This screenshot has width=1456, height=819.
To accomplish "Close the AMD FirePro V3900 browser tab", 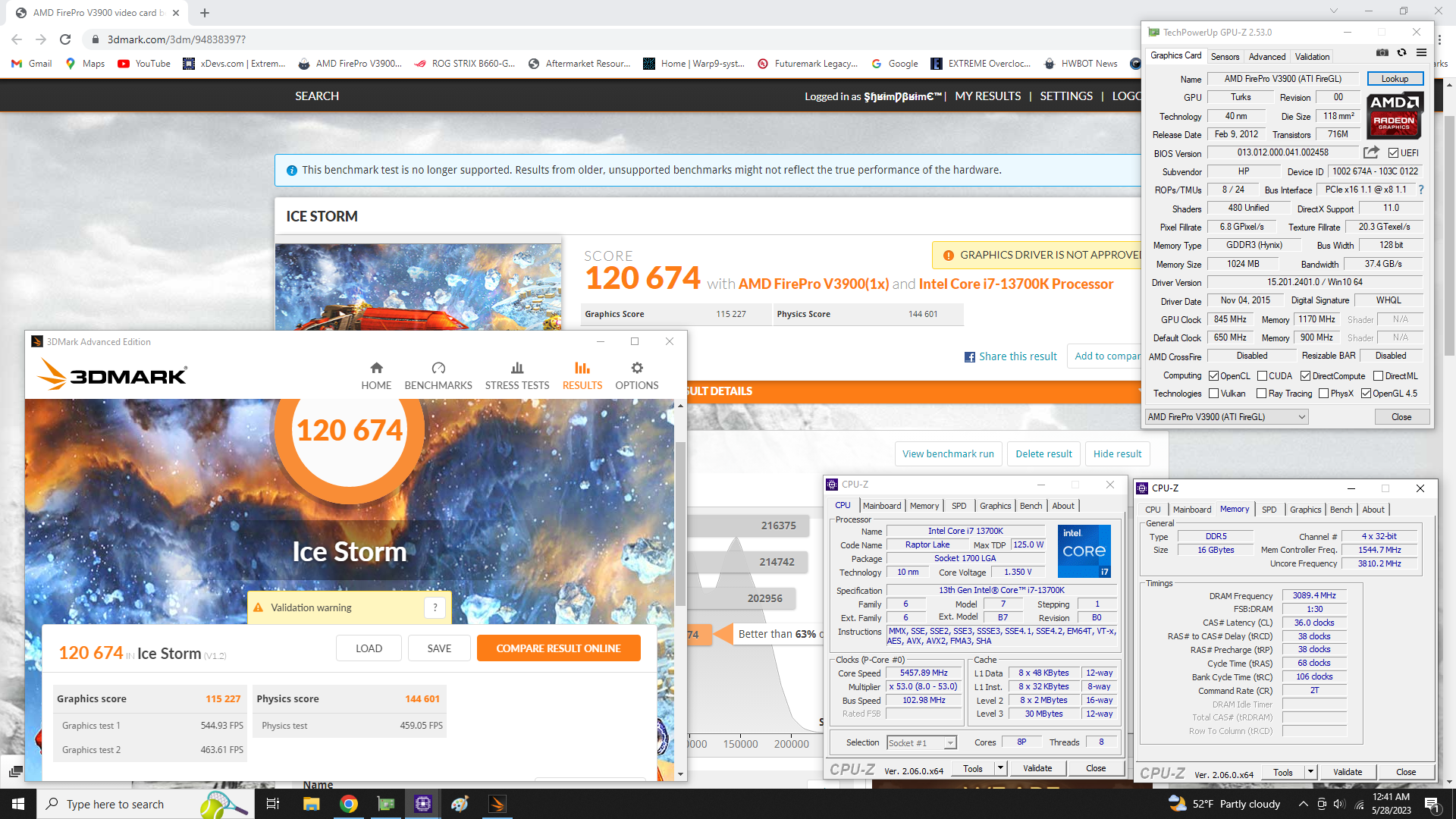I will coord(176,13).
